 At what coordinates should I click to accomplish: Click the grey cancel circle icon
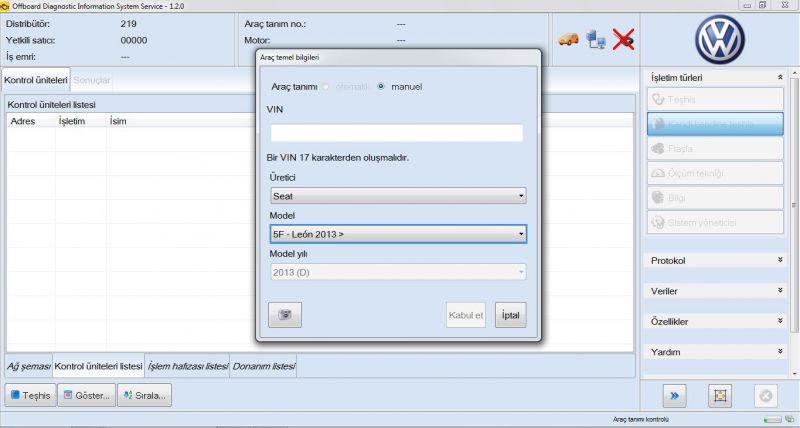(766, 395)
